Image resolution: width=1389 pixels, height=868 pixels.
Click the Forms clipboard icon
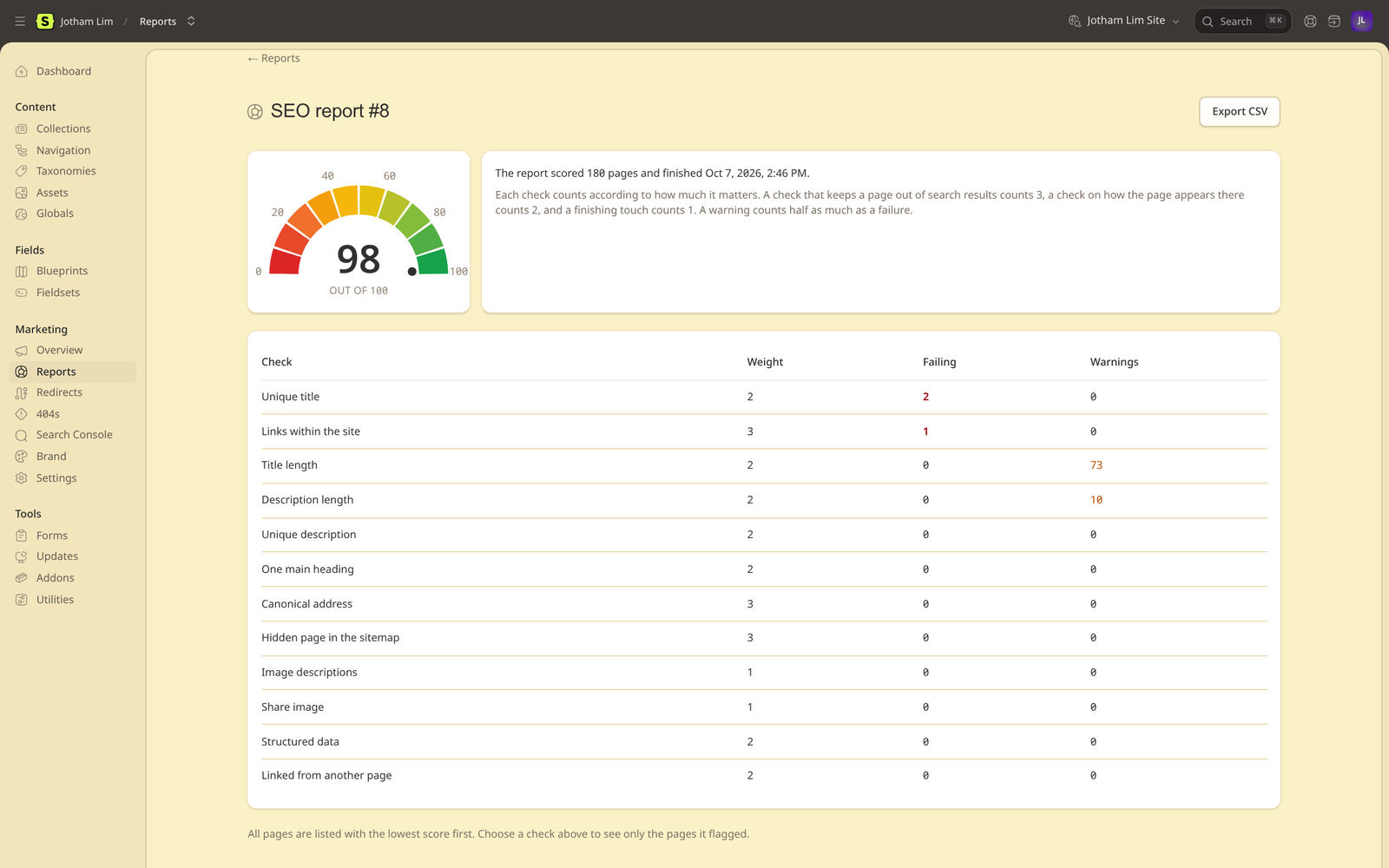pos(22,536)
